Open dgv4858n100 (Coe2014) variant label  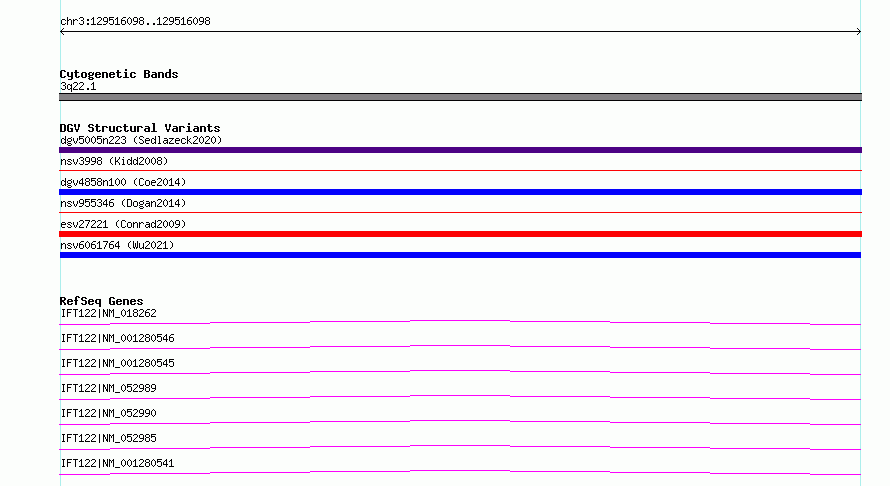click(123, 182)
